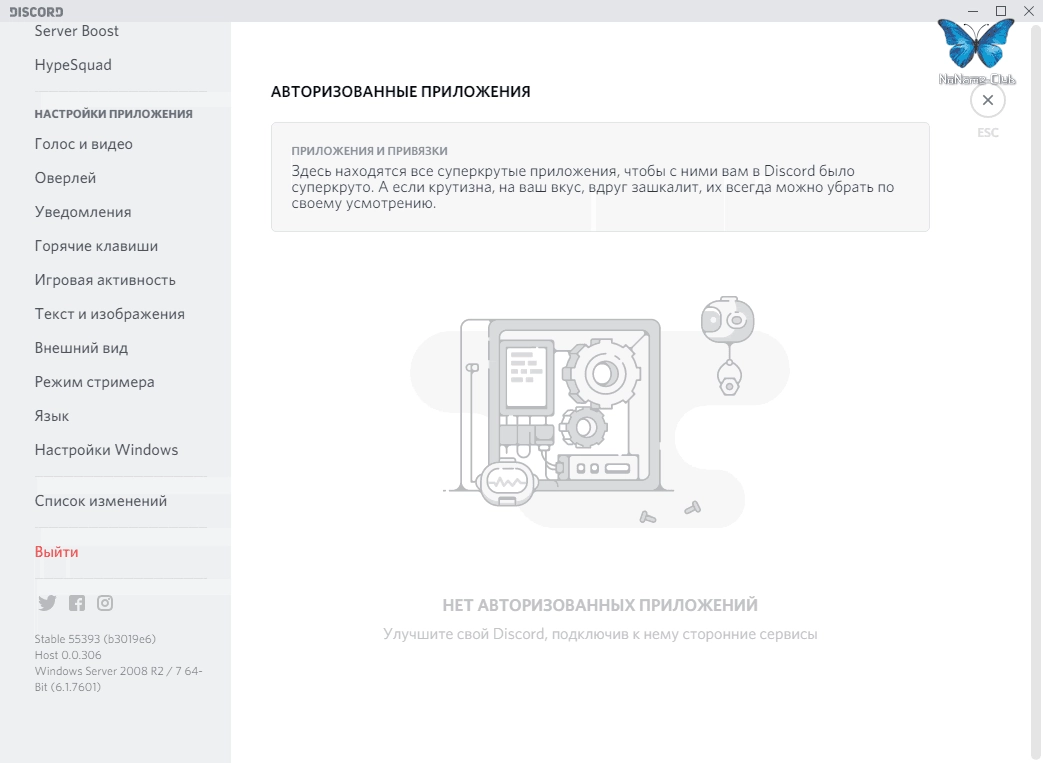
Task: Close settings with the X (ESC) button
Action: [988, 100]
